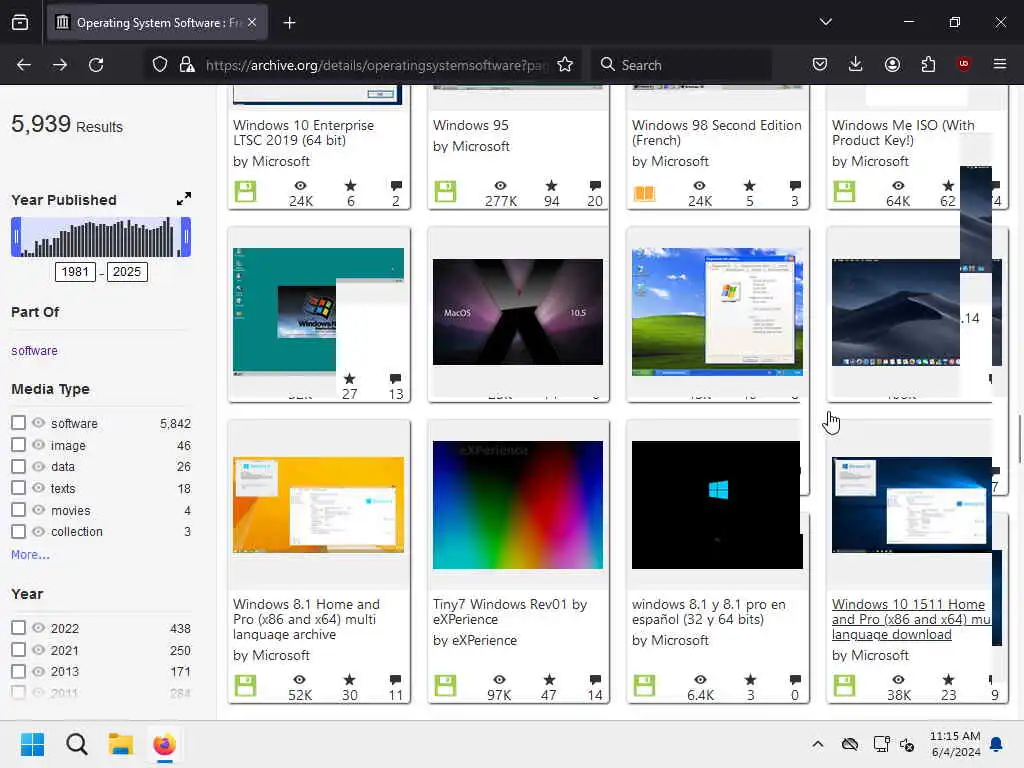Screen dimensions: 1024x768
Task: Click the Firefox Search box
Action: tap(682, 65)
